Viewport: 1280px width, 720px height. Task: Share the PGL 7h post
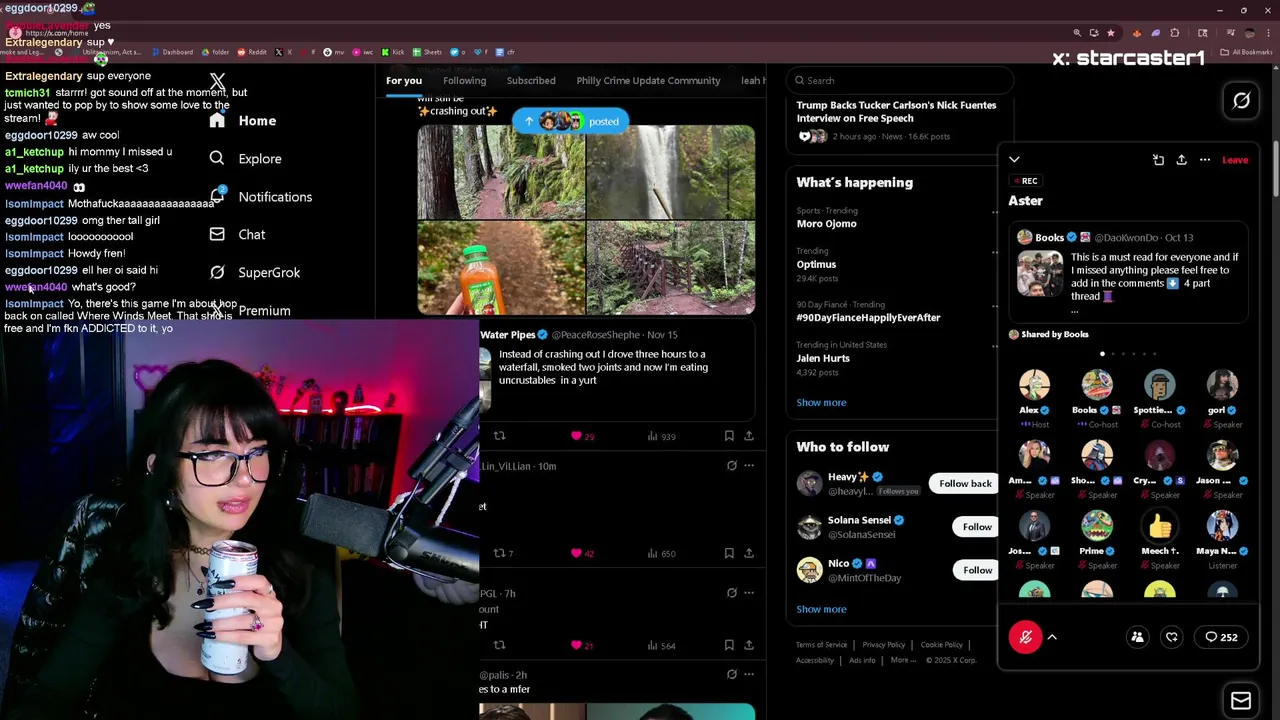tap(749, 645)
